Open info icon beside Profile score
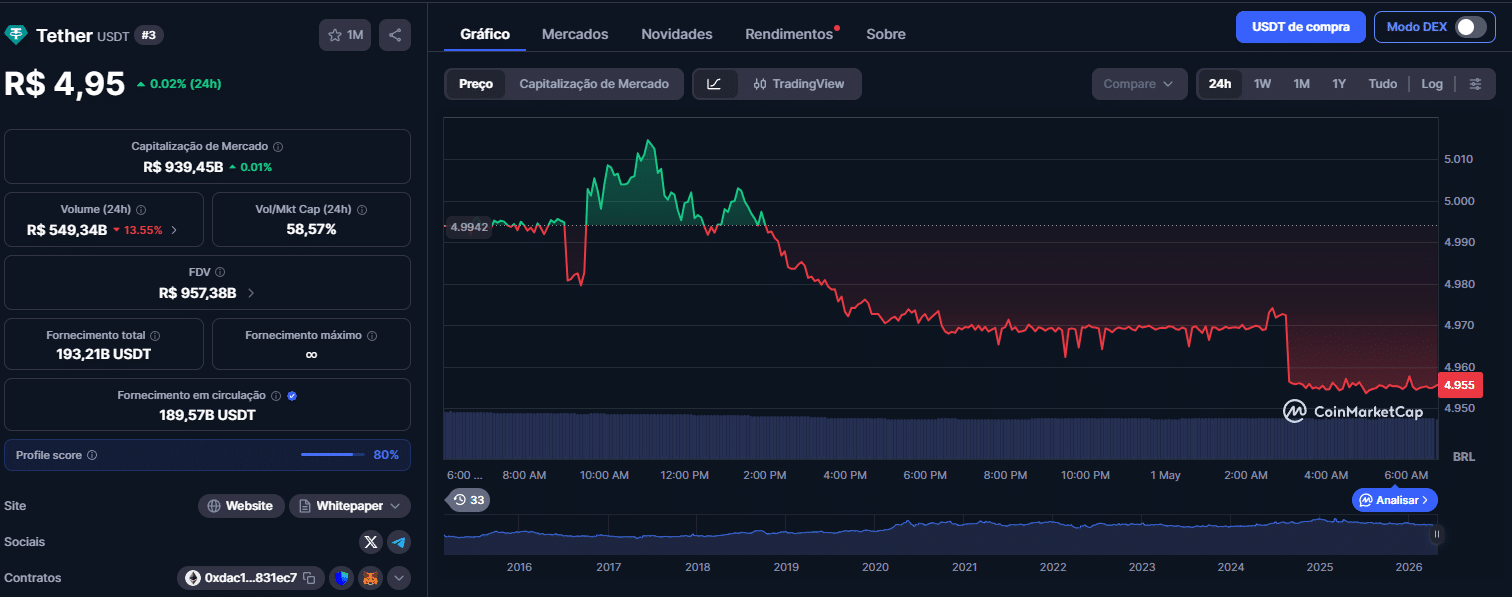 (x=92, y=455)
